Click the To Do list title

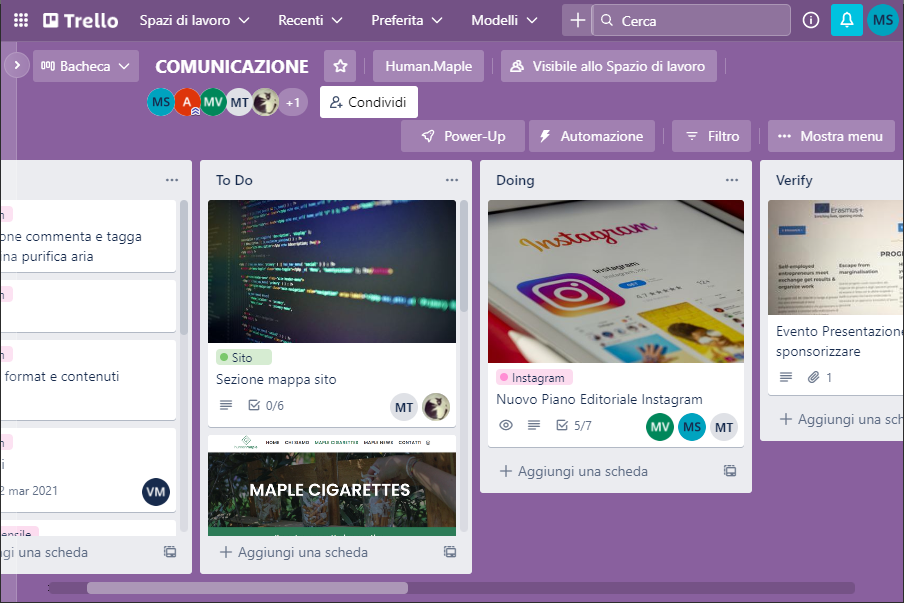point(235,180)
